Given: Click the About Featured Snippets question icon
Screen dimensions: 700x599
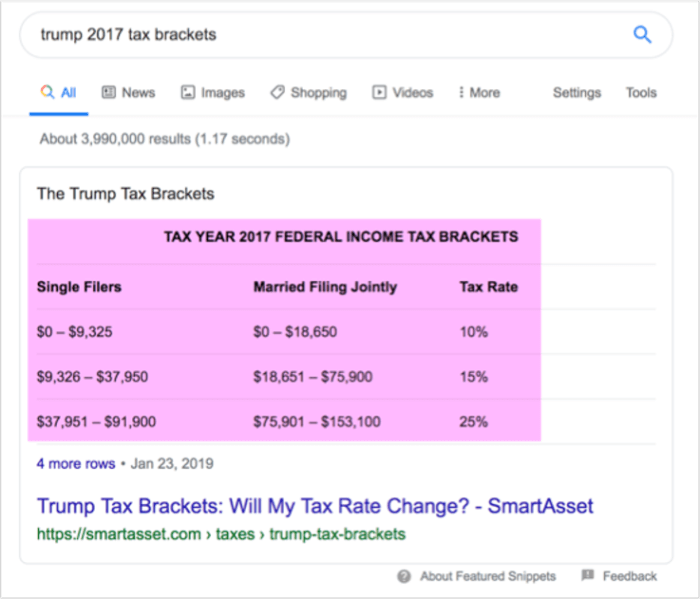Looking at the screenshot, I should (404, 576).
